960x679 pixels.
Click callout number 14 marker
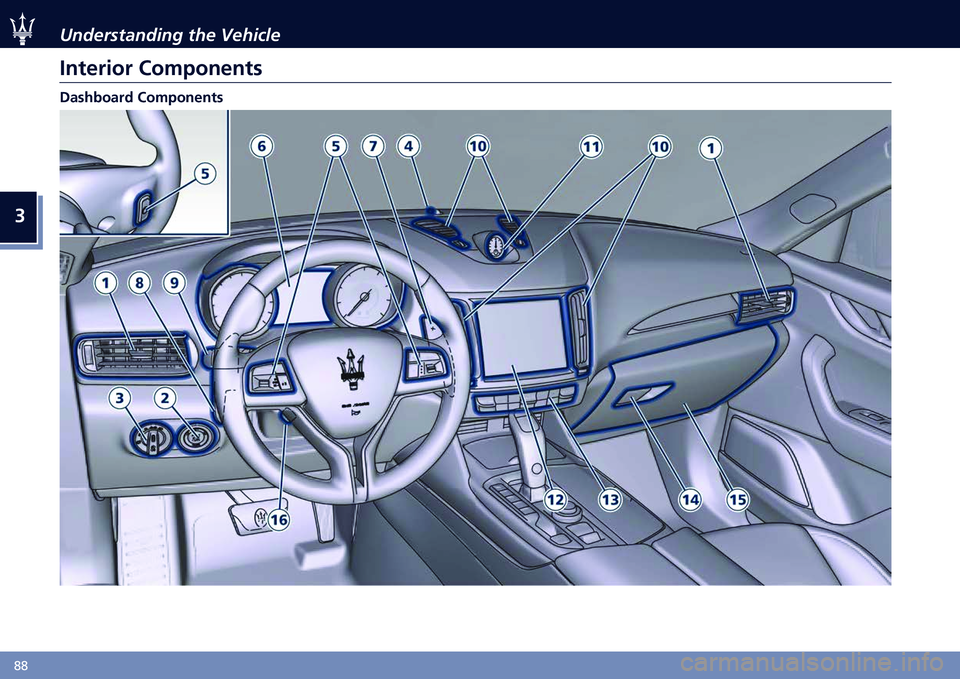click(x=691, y=500)
